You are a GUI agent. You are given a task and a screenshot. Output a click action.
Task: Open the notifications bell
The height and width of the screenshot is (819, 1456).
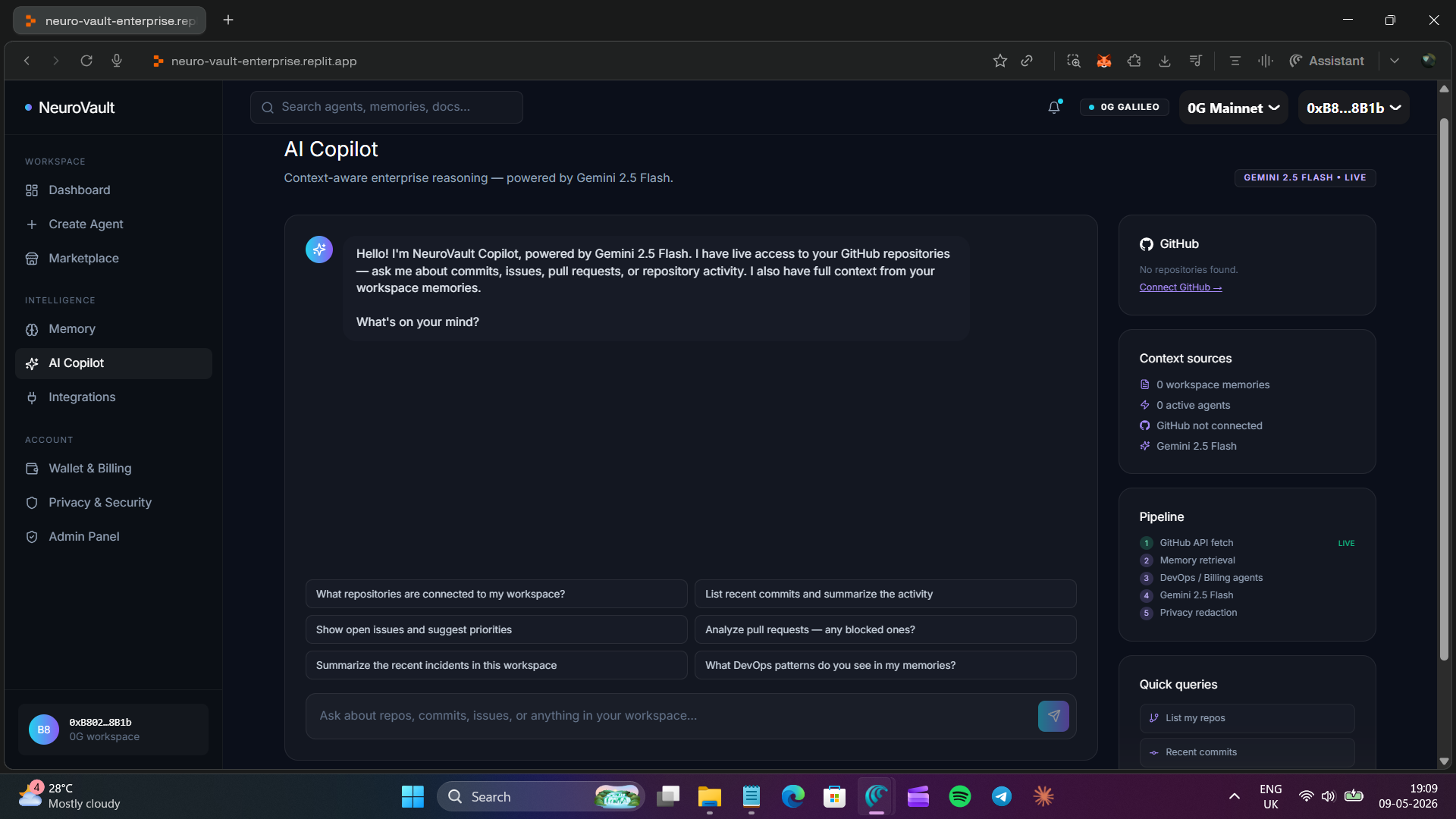coord(1054,108)
